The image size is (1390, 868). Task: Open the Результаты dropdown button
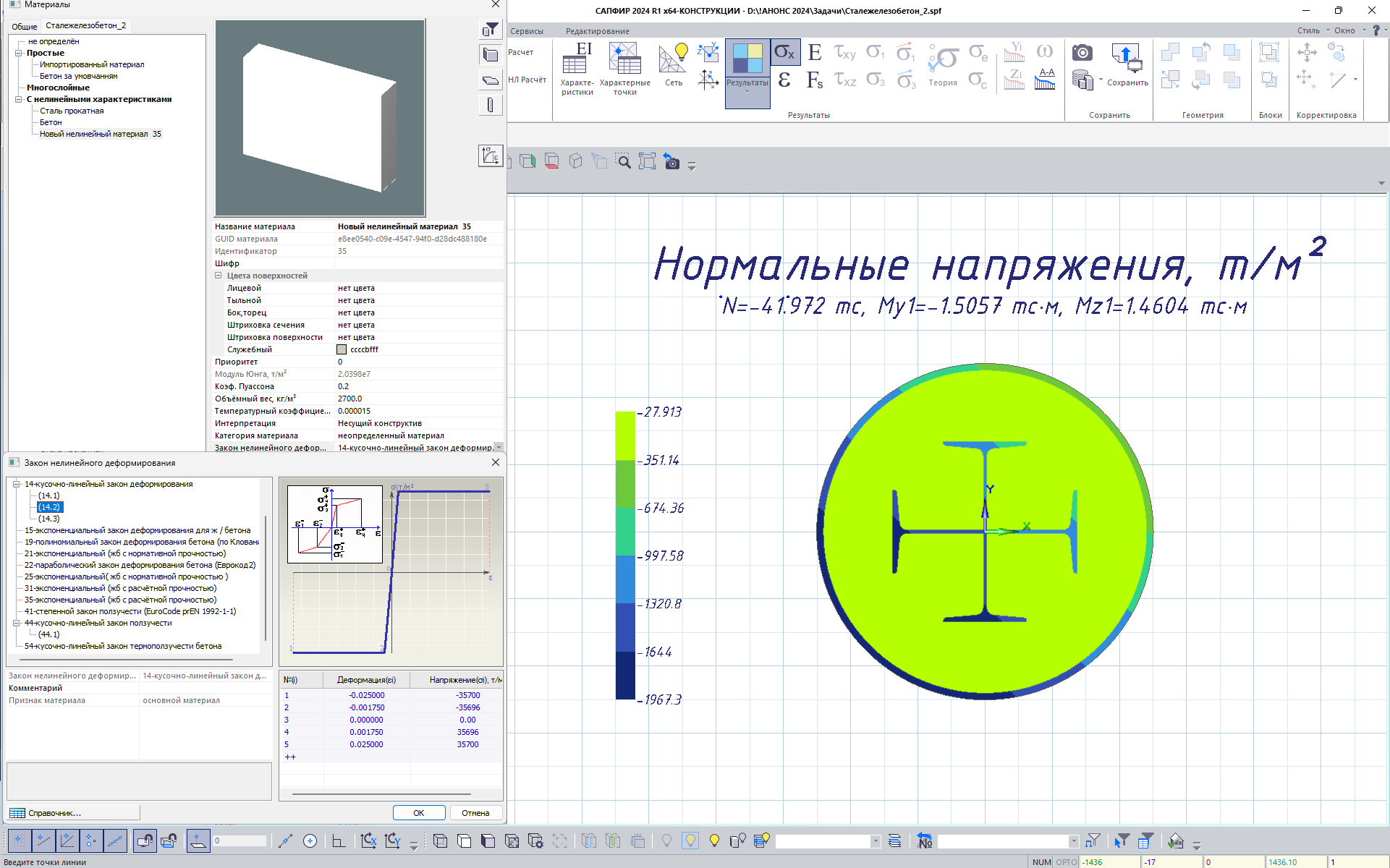747,91
